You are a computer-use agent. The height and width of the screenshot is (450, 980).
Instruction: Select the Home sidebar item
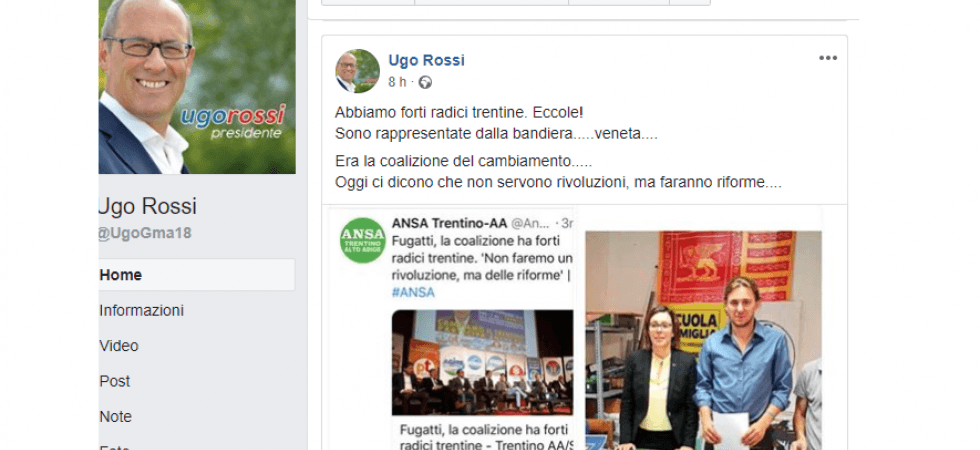[197, 275]
